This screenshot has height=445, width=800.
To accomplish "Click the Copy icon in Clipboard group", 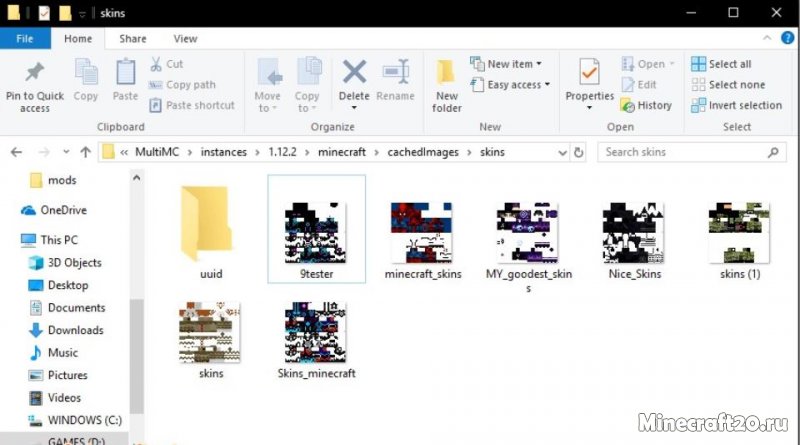I will tap(86, 73).
